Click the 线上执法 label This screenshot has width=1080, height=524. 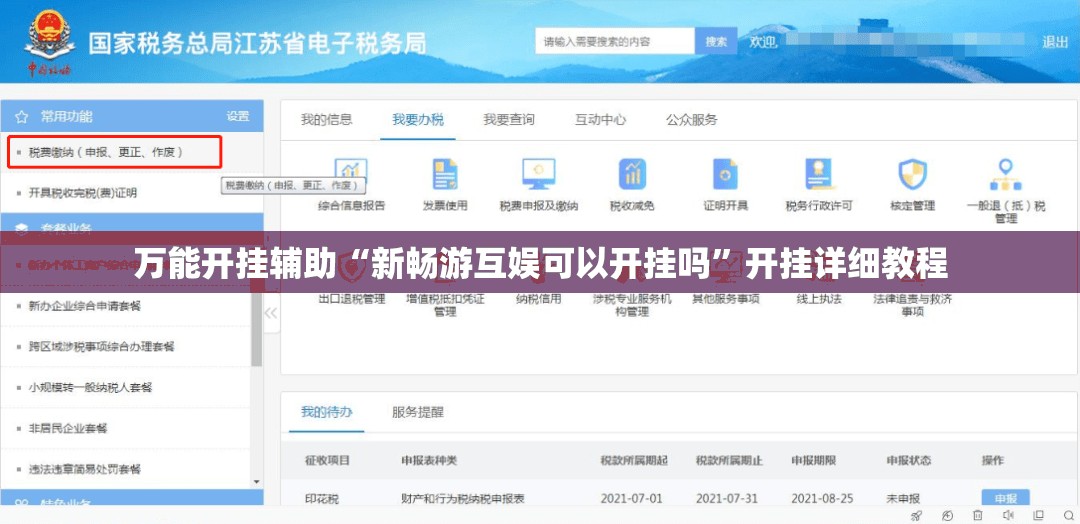tap(819, 299)
